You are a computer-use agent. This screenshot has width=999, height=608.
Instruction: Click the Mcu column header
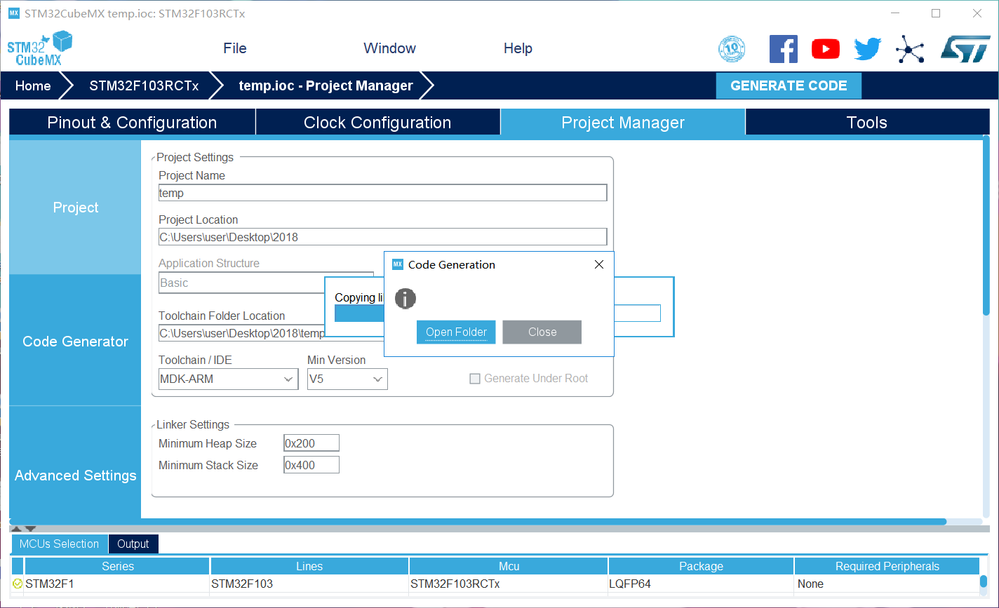coord(508,566)
